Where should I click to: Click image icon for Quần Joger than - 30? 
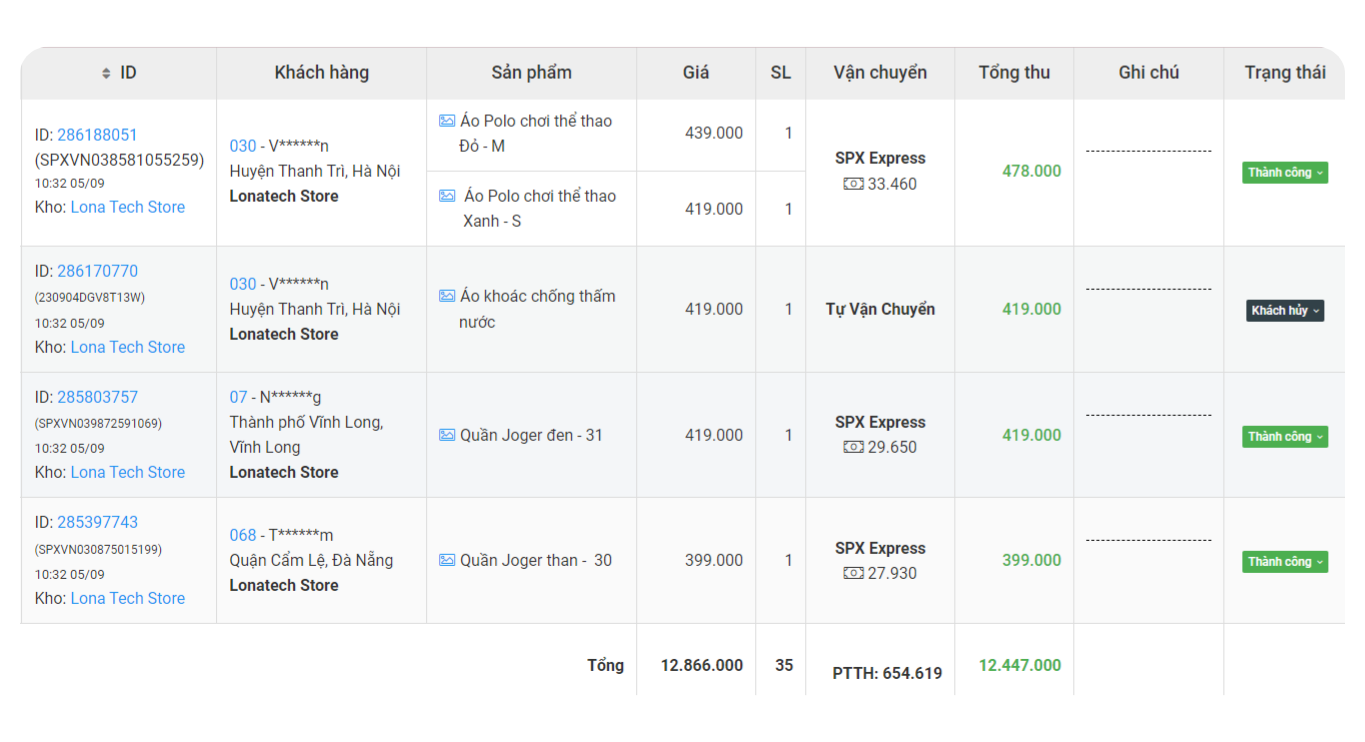coord(447,560)
